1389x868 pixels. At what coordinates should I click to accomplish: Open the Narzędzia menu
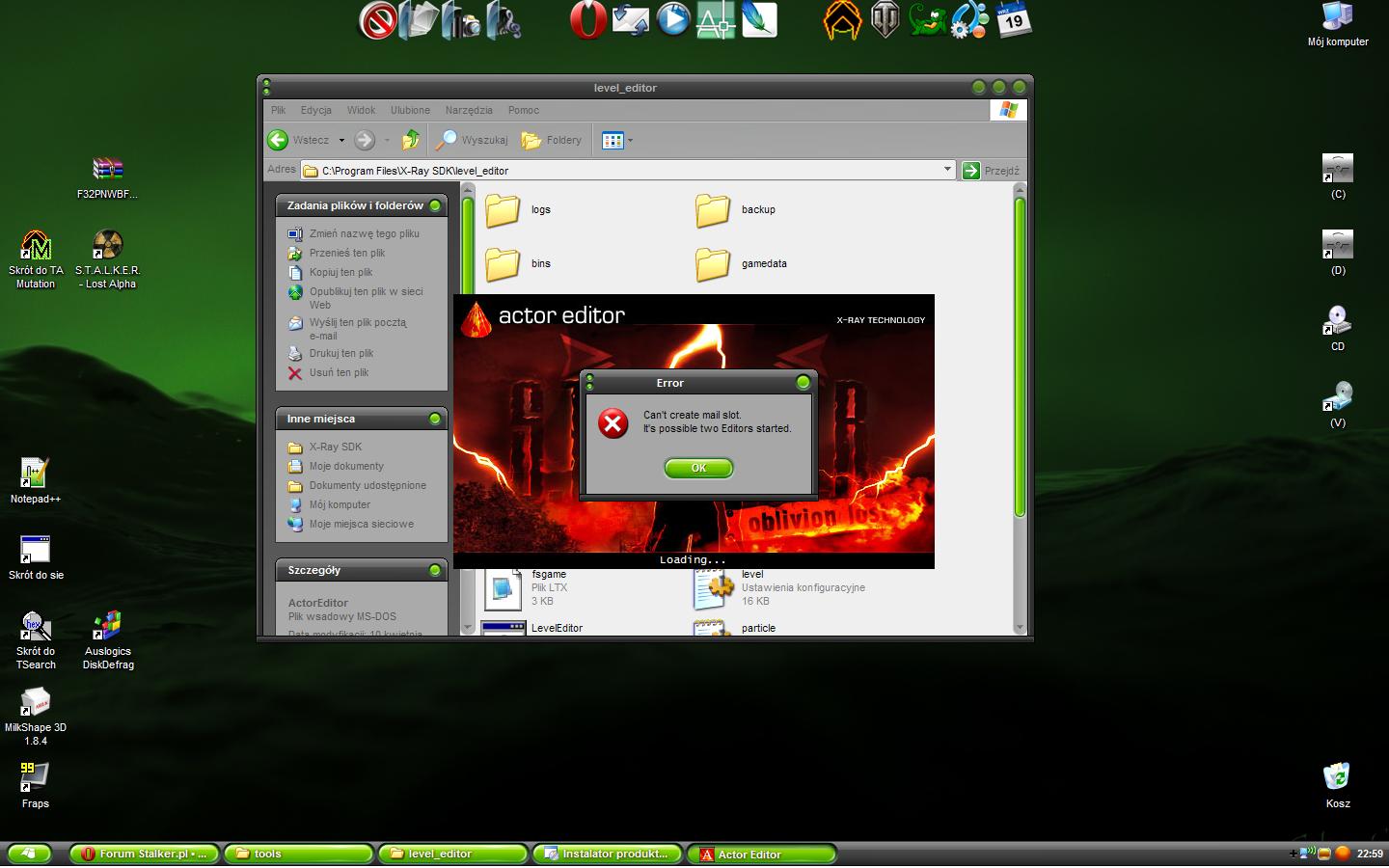[469, 110]
